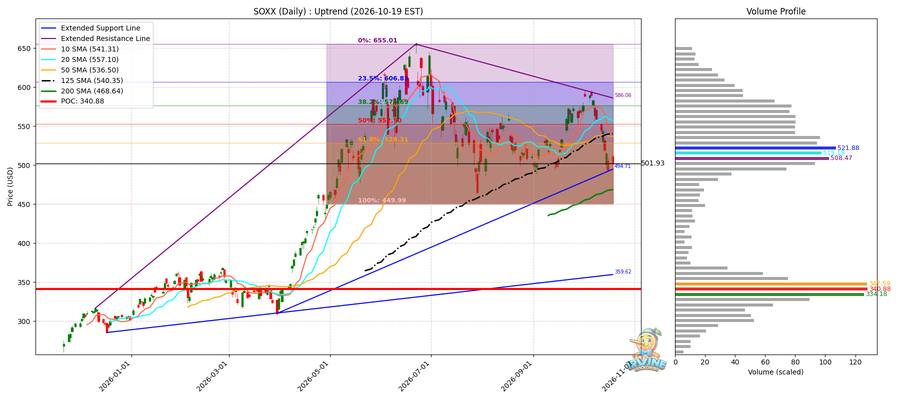Image resolution: width=900 pixels, height=400 pixels.
Task: Click the '120' volume axis tick
Action: [x=856, y=362]
